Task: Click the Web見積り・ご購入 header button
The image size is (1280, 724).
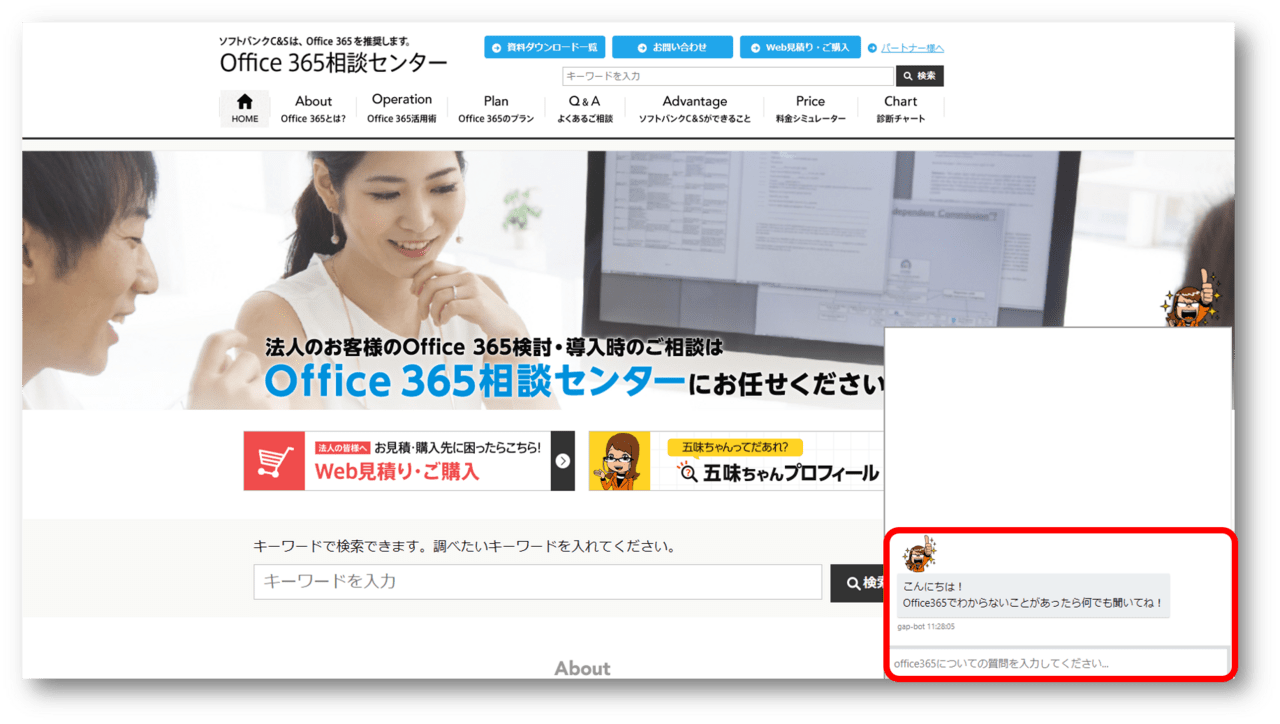Action: (x=800, y=47)
